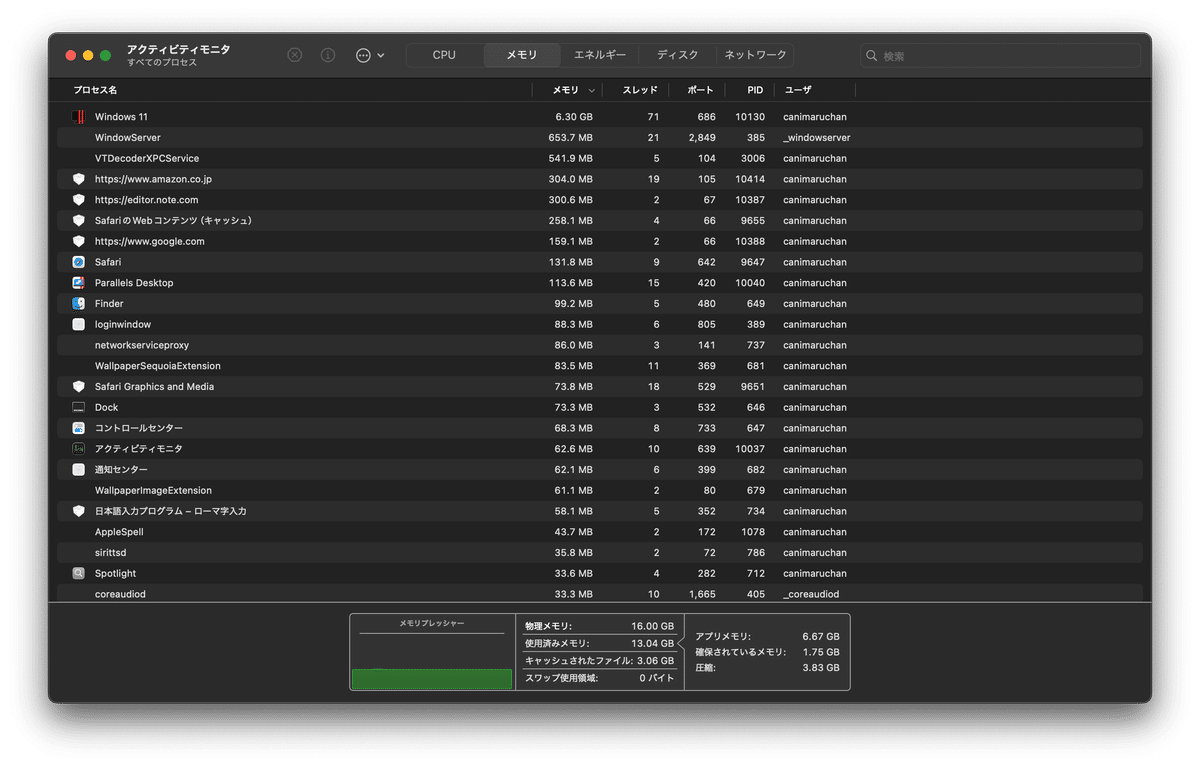The image size is (1200, 767).
Task: Select the AppleSpell process row
Action: (x=600, y=532)
